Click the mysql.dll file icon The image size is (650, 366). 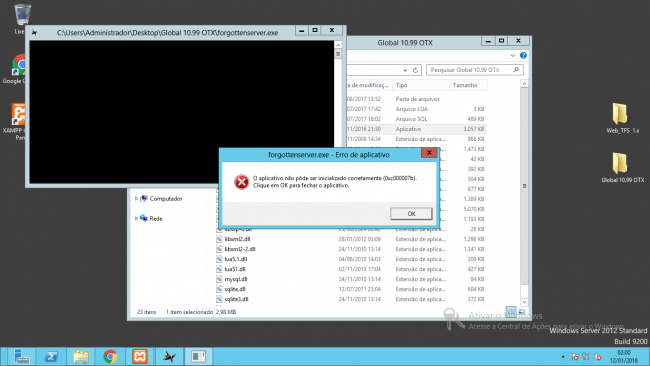point(219,279)
